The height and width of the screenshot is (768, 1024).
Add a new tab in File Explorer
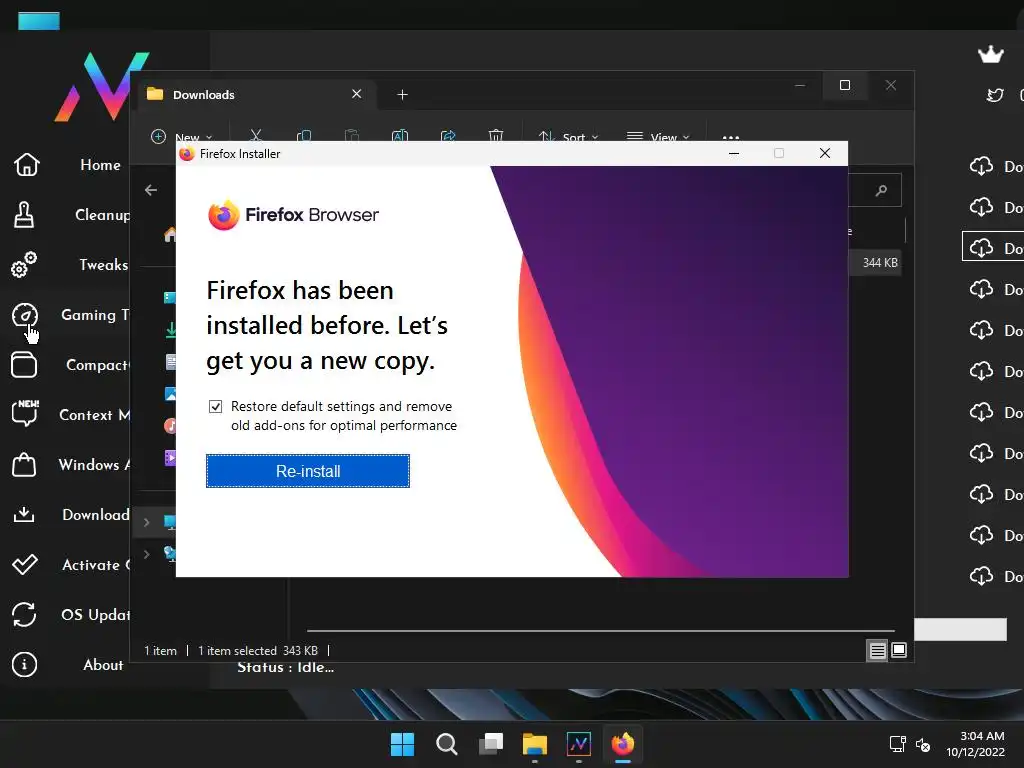[x=402, y=95]
